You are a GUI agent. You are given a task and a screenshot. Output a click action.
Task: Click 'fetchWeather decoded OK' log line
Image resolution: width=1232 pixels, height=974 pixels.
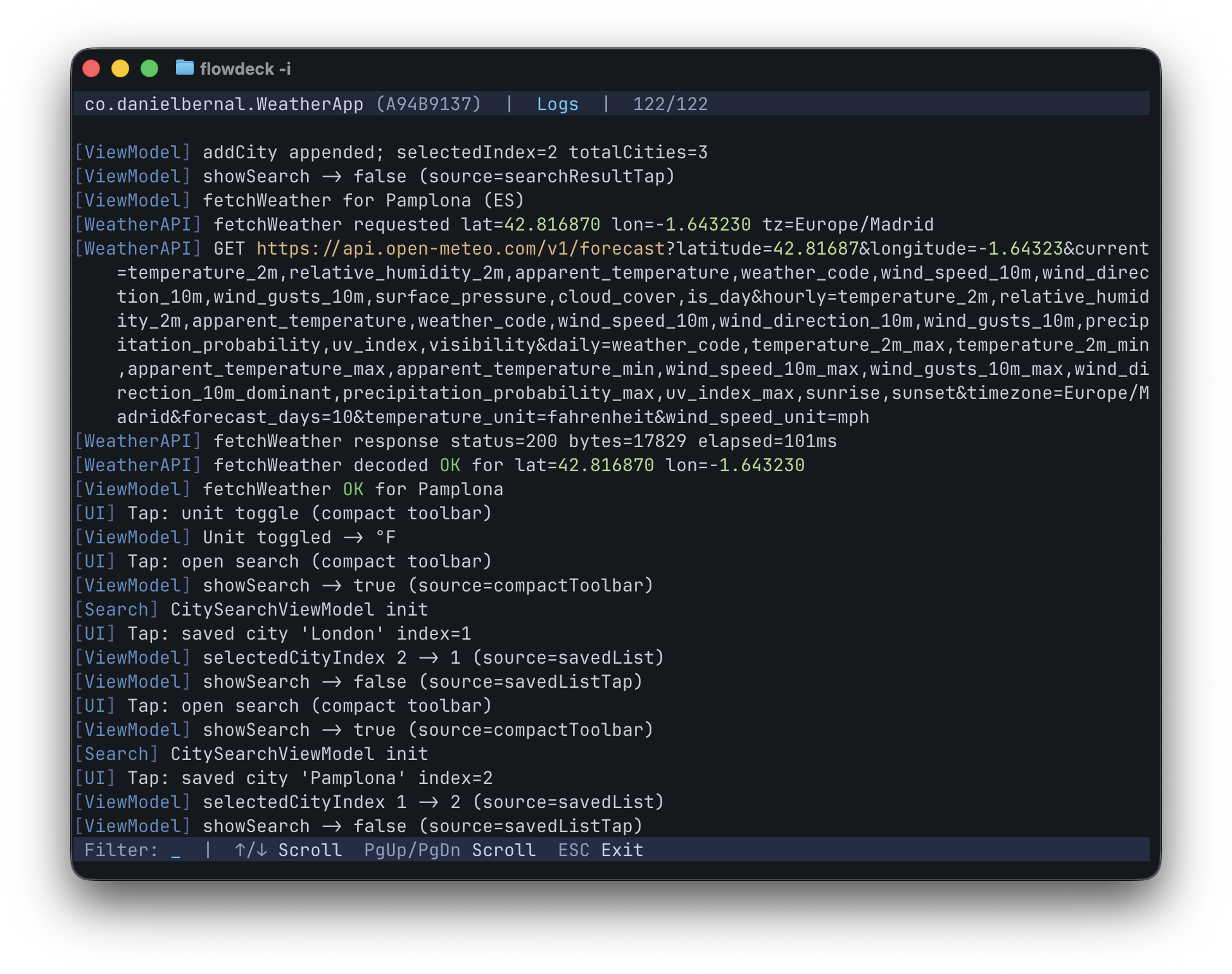(x=440, y=465)
